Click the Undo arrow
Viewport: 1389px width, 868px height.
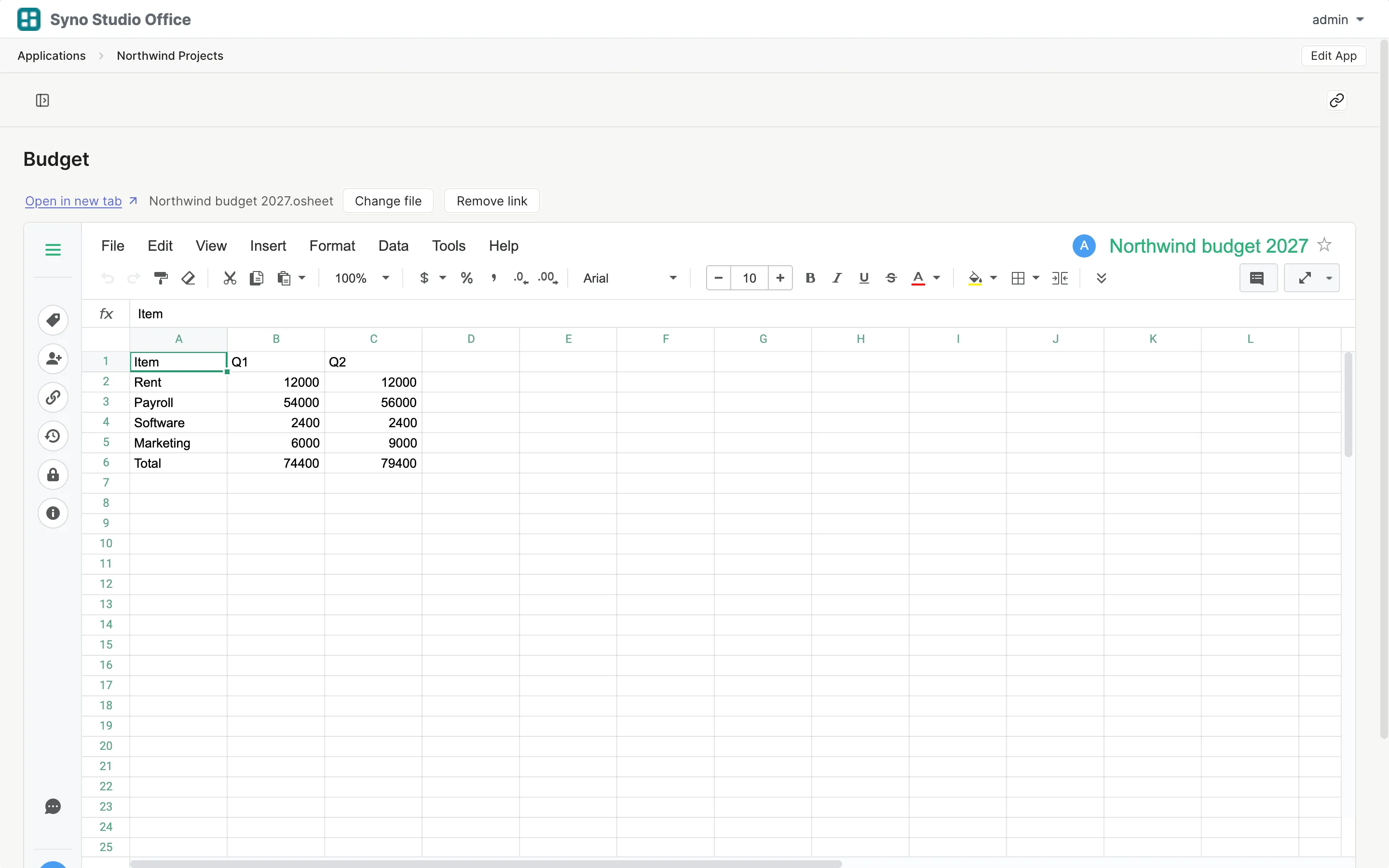[108, 278]
